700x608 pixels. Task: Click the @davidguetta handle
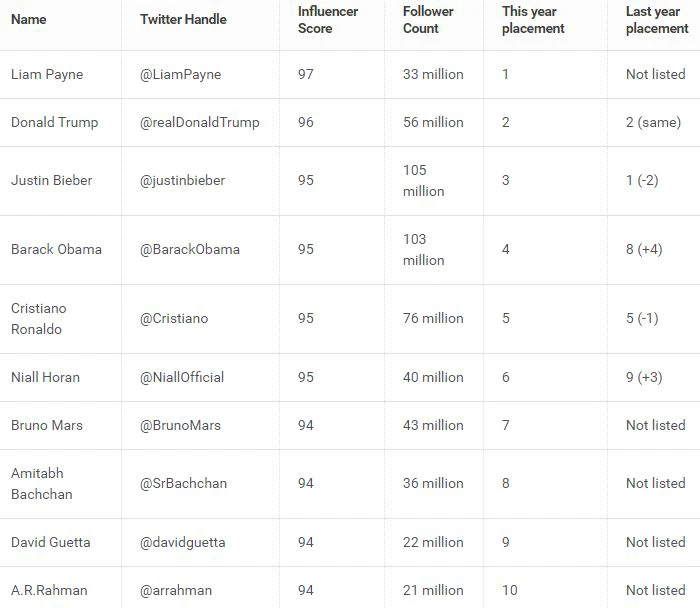[183, 542]
